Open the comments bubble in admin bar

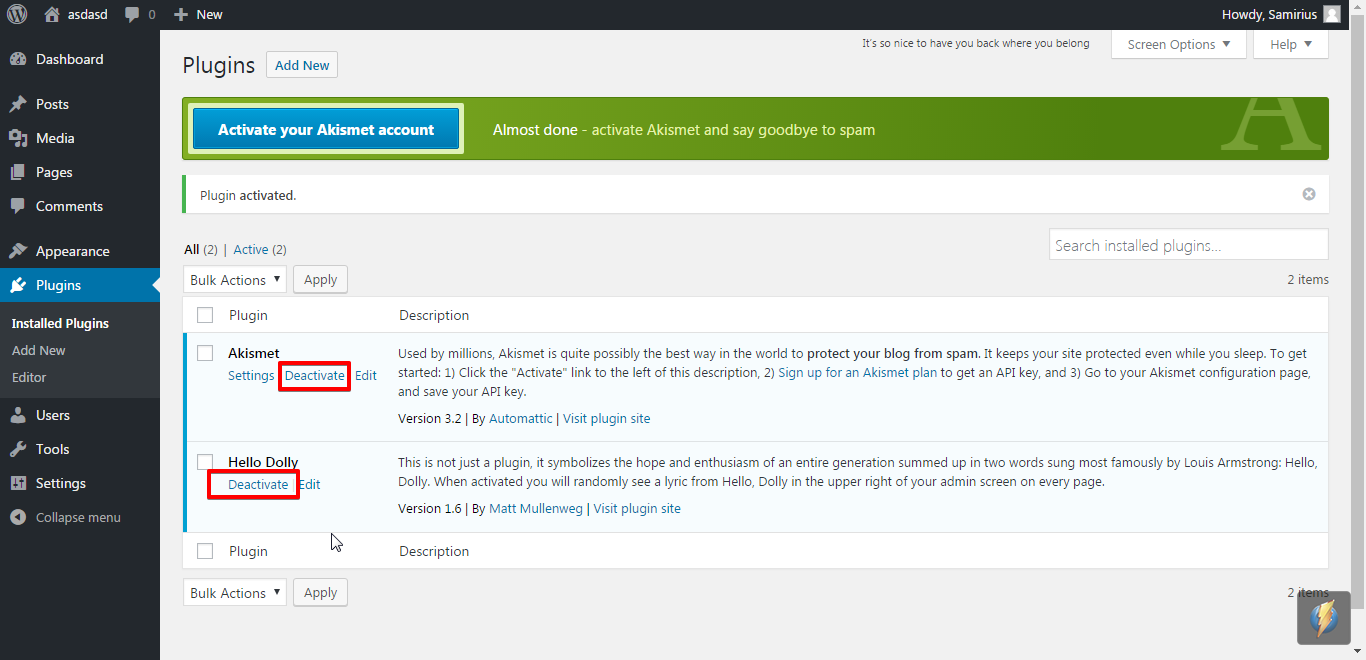[140, 14]
